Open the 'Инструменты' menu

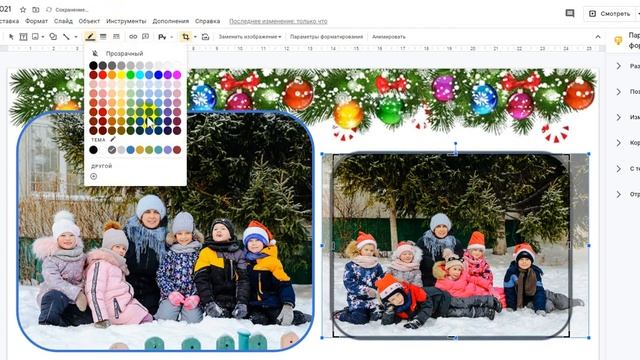point(126,21)
